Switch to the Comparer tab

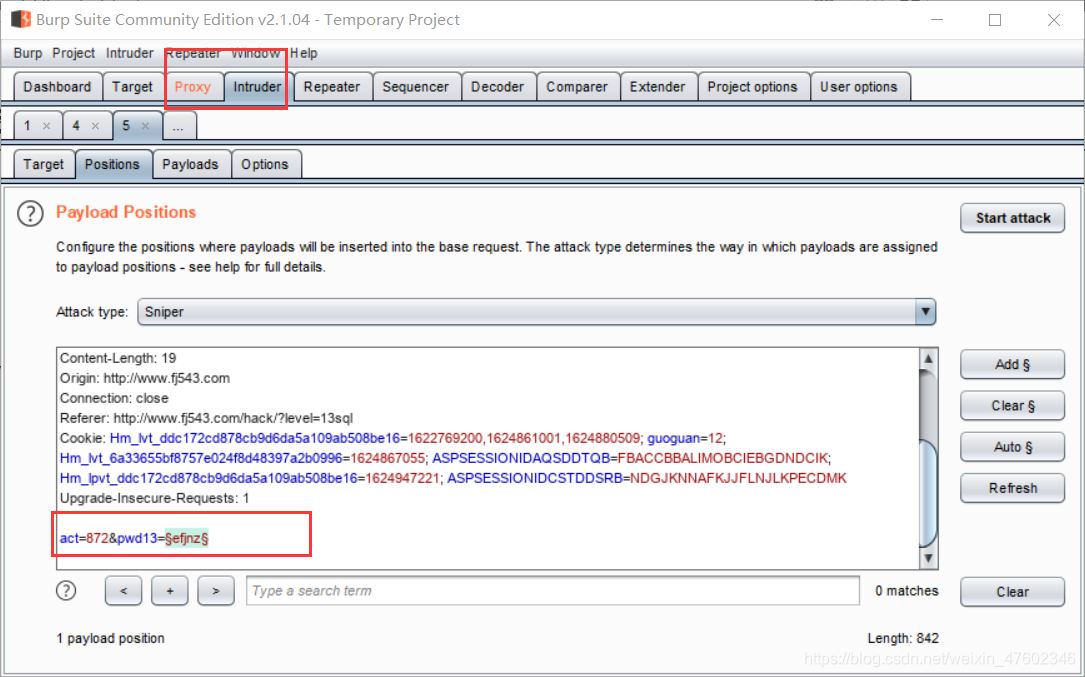click(577, 87)
